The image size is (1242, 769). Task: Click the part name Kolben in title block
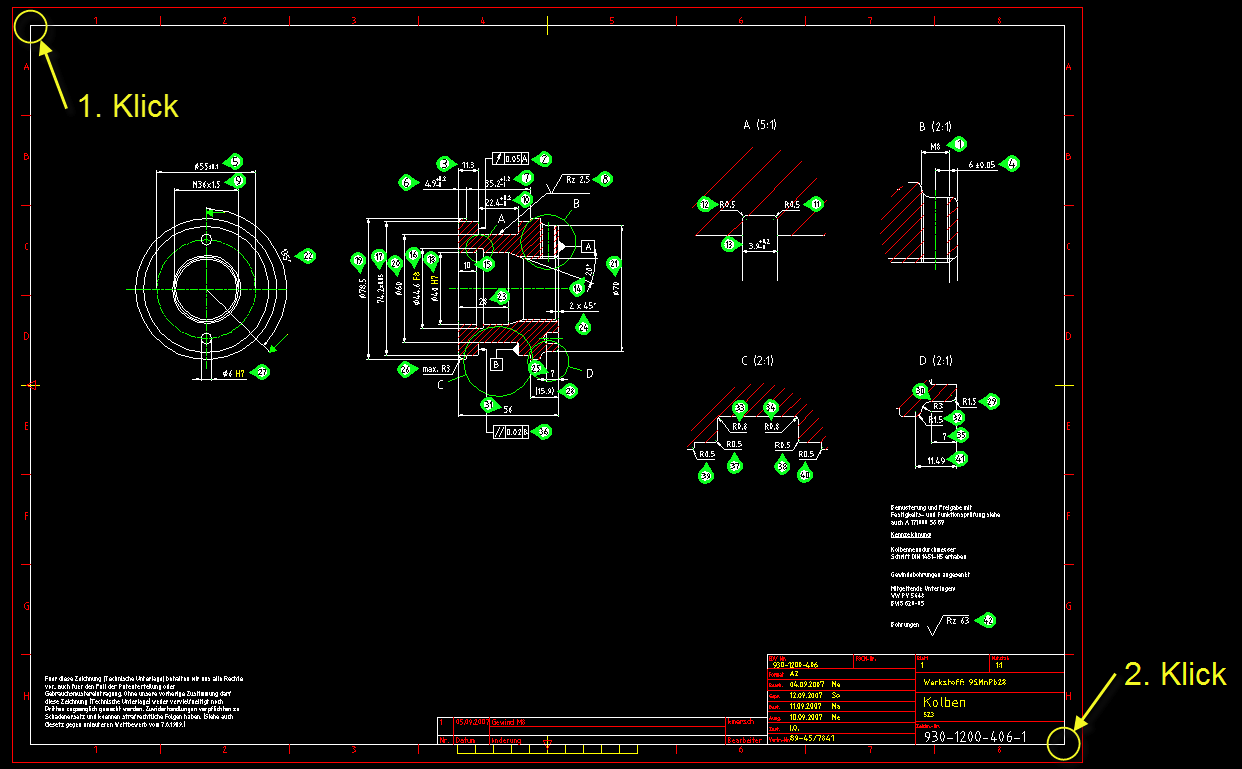point(945,702)
